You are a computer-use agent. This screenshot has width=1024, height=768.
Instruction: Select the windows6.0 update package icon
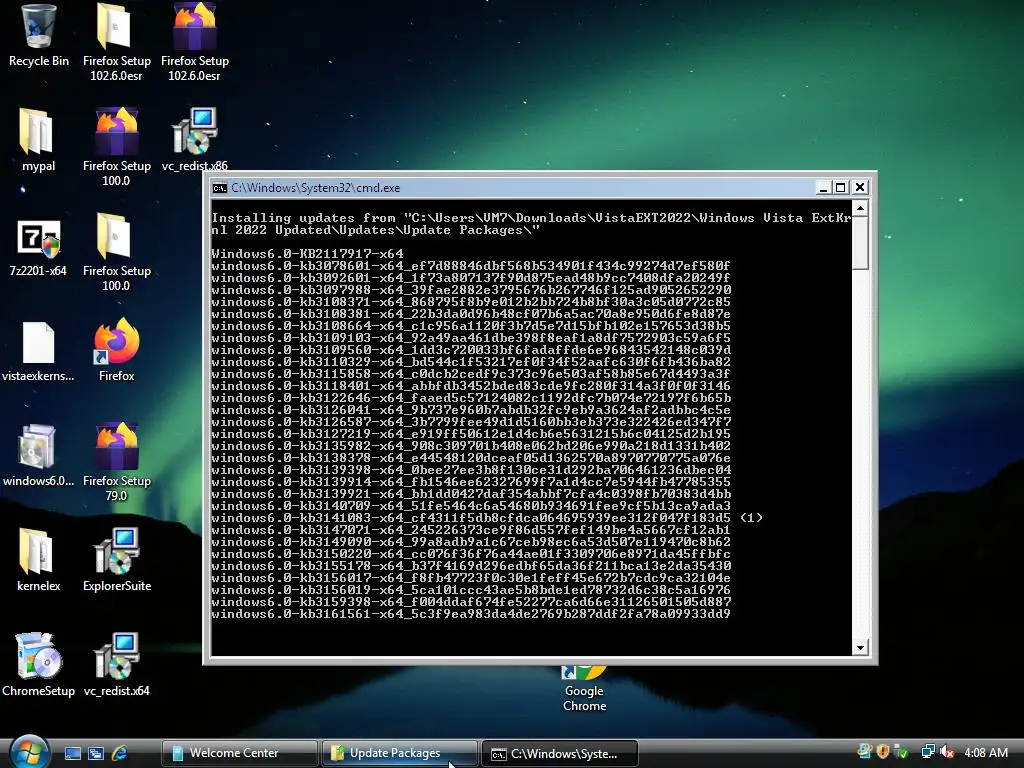pyautogui.click(x=38, y=455)
